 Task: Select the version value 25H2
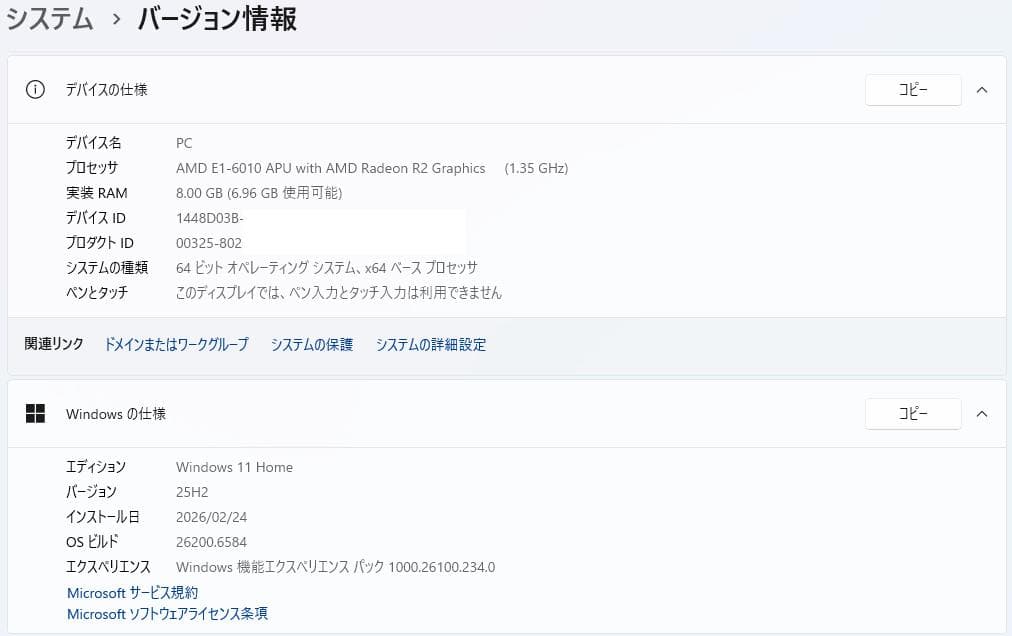tap(192, 492)
